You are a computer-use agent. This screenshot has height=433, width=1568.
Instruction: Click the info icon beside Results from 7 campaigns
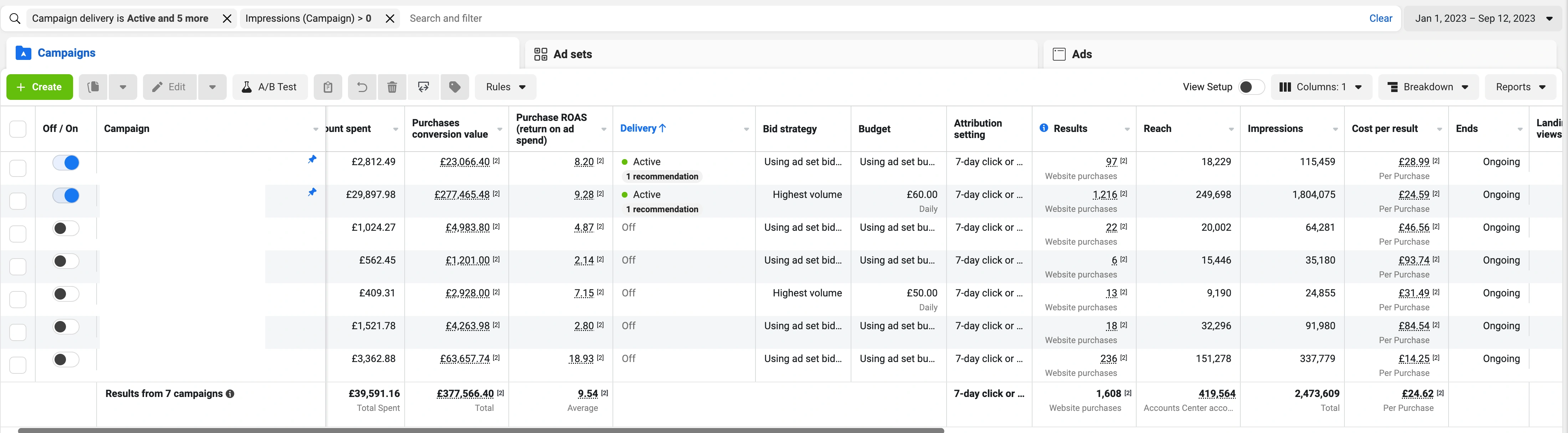(x=230, y=394)
